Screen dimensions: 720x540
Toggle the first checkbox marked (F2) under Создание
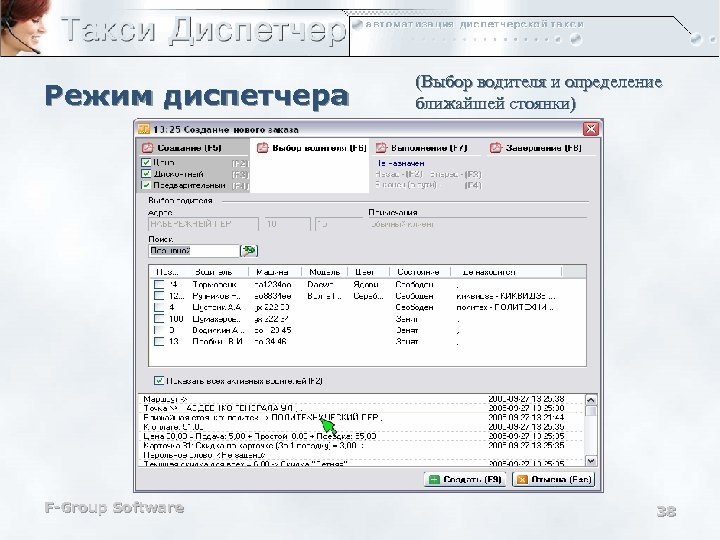click(x=146, y=162)
